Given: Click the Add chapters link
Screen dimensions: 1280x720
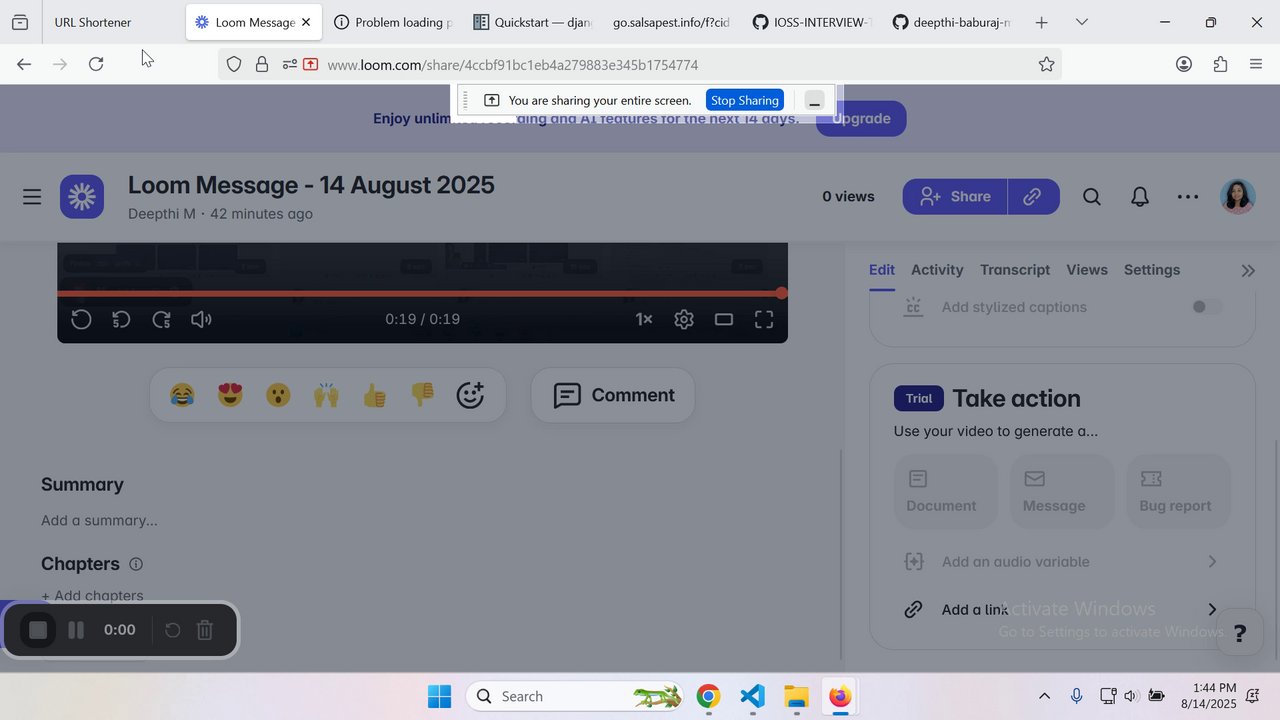Looking at the screenshot, I should point(92,596).
